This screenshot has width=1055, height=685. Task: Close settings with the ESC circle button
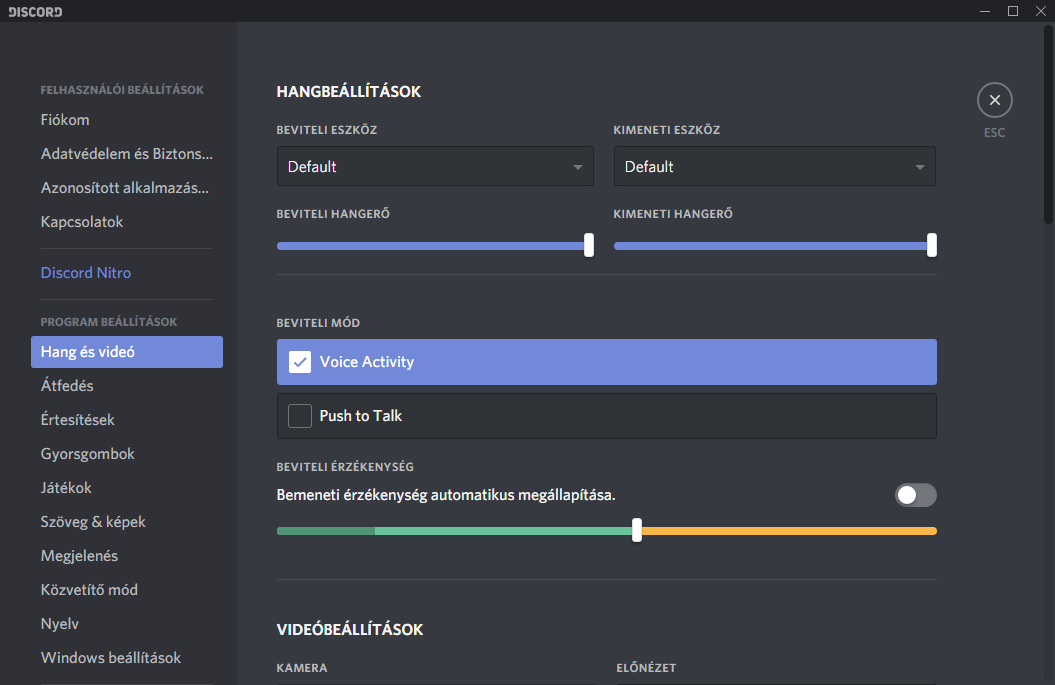994,100
